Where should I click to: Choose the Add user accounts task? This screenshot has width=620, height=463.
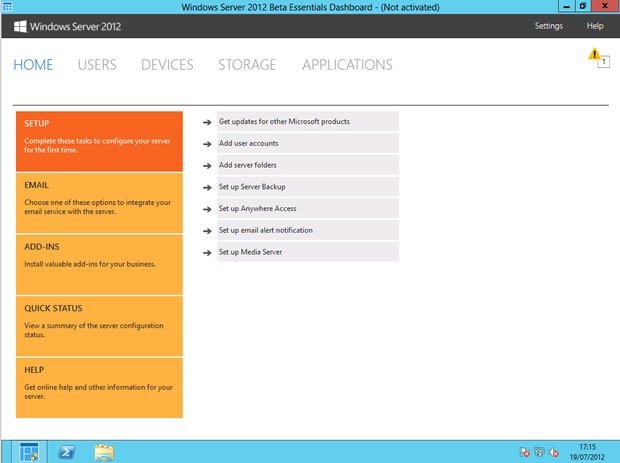[x=308, y=143]
